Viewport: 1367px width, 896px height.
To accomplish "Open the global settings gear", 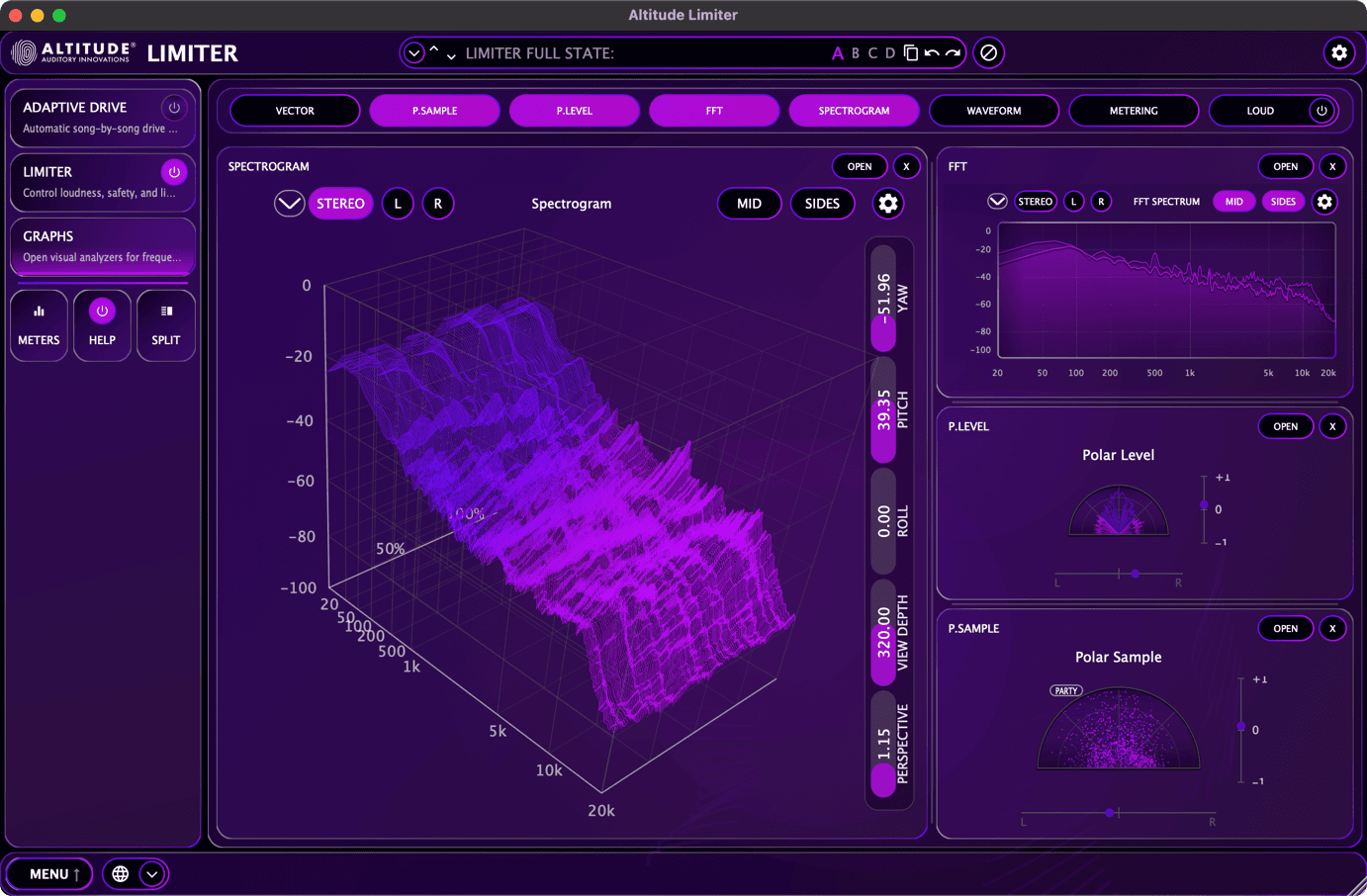I will coord(1339,52).
